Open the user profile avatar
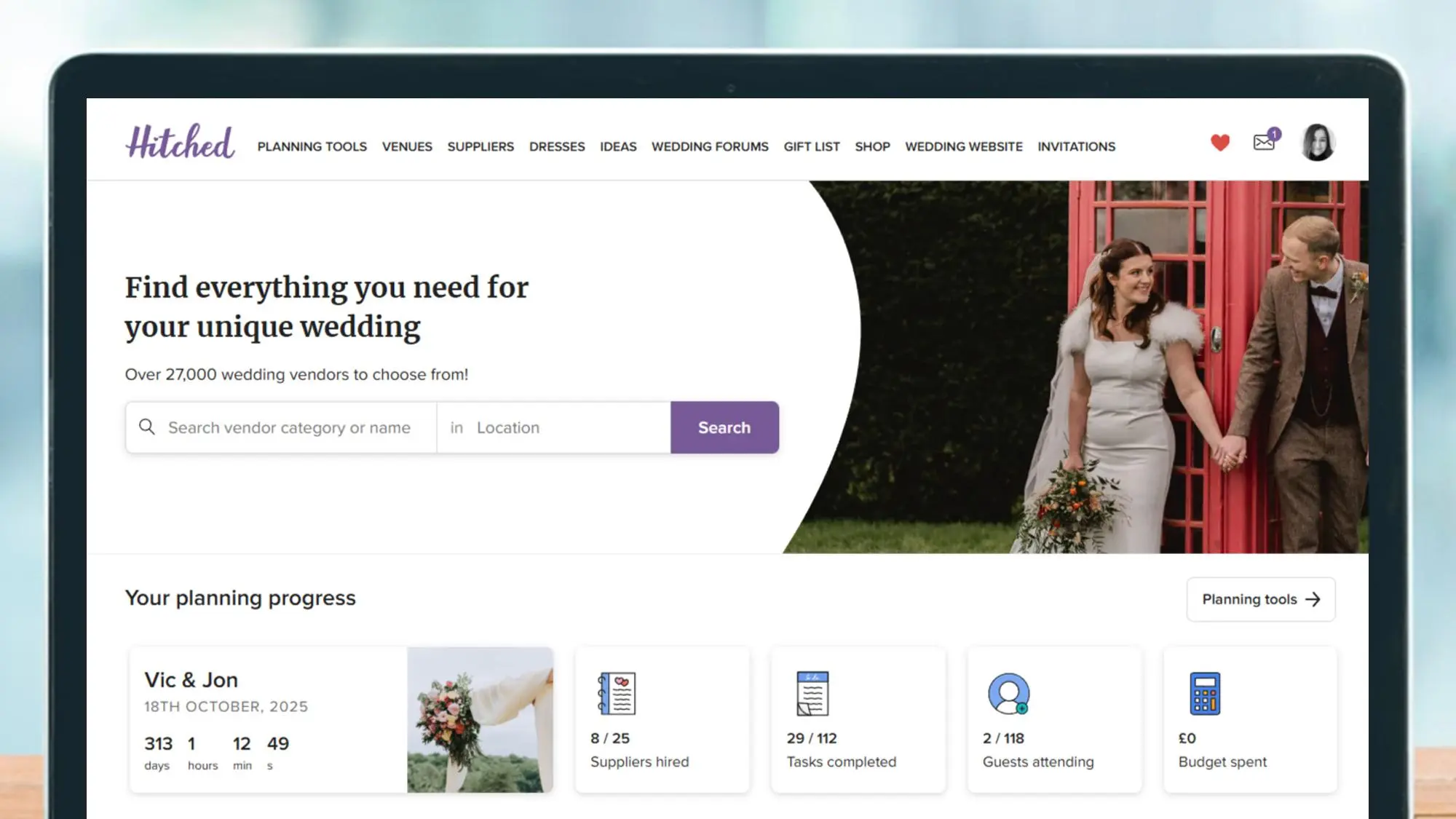Image resolution: width=1456 pixels, height=819 pixels. click(1318, 142)
